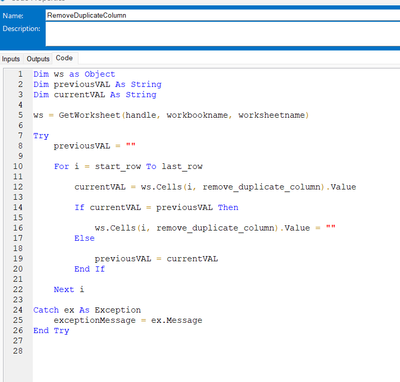The width and height of the screenshot is (400, 382).
Task: Select the Code tab
Action: (x=64, y=58)
